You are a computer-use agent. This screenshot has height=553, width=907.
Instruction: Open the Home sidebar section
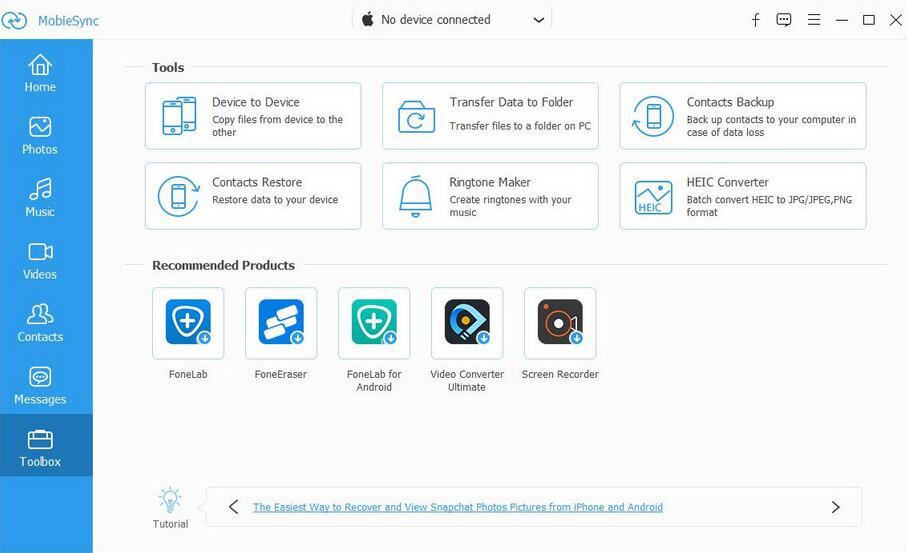40,73
